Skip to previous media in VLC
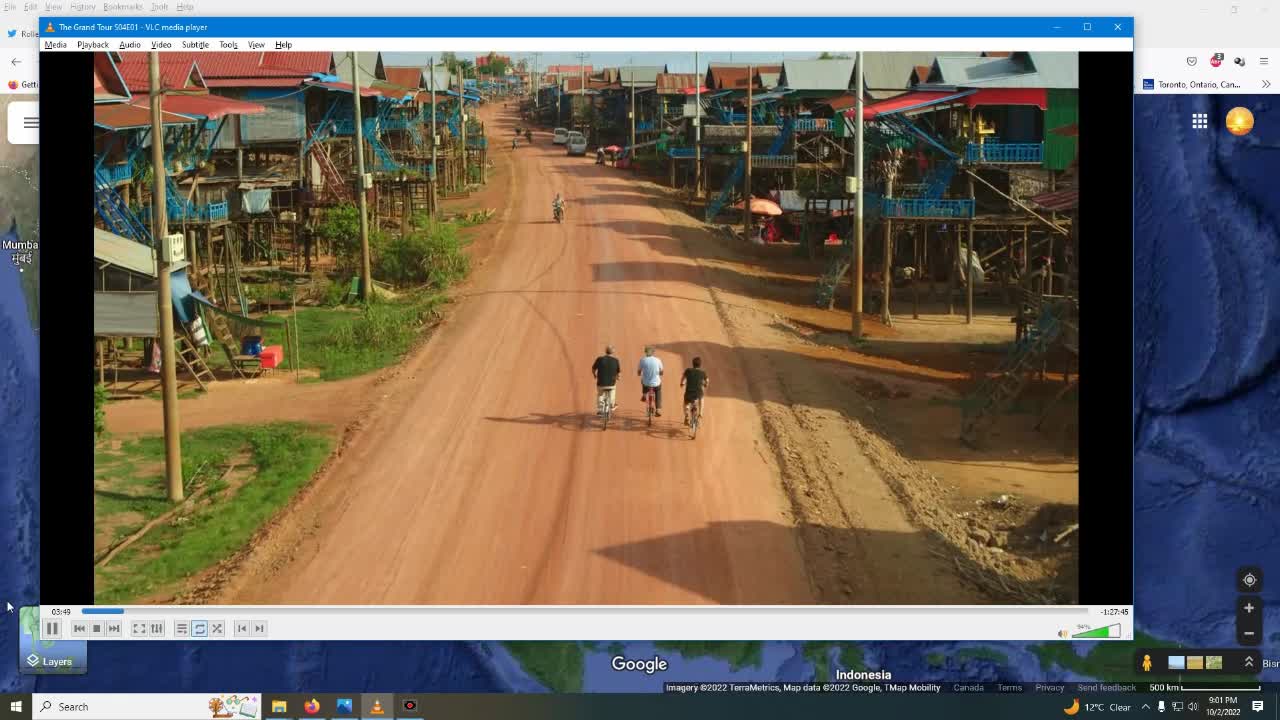Screen dimensions: 1280x720 pos(79,628)
